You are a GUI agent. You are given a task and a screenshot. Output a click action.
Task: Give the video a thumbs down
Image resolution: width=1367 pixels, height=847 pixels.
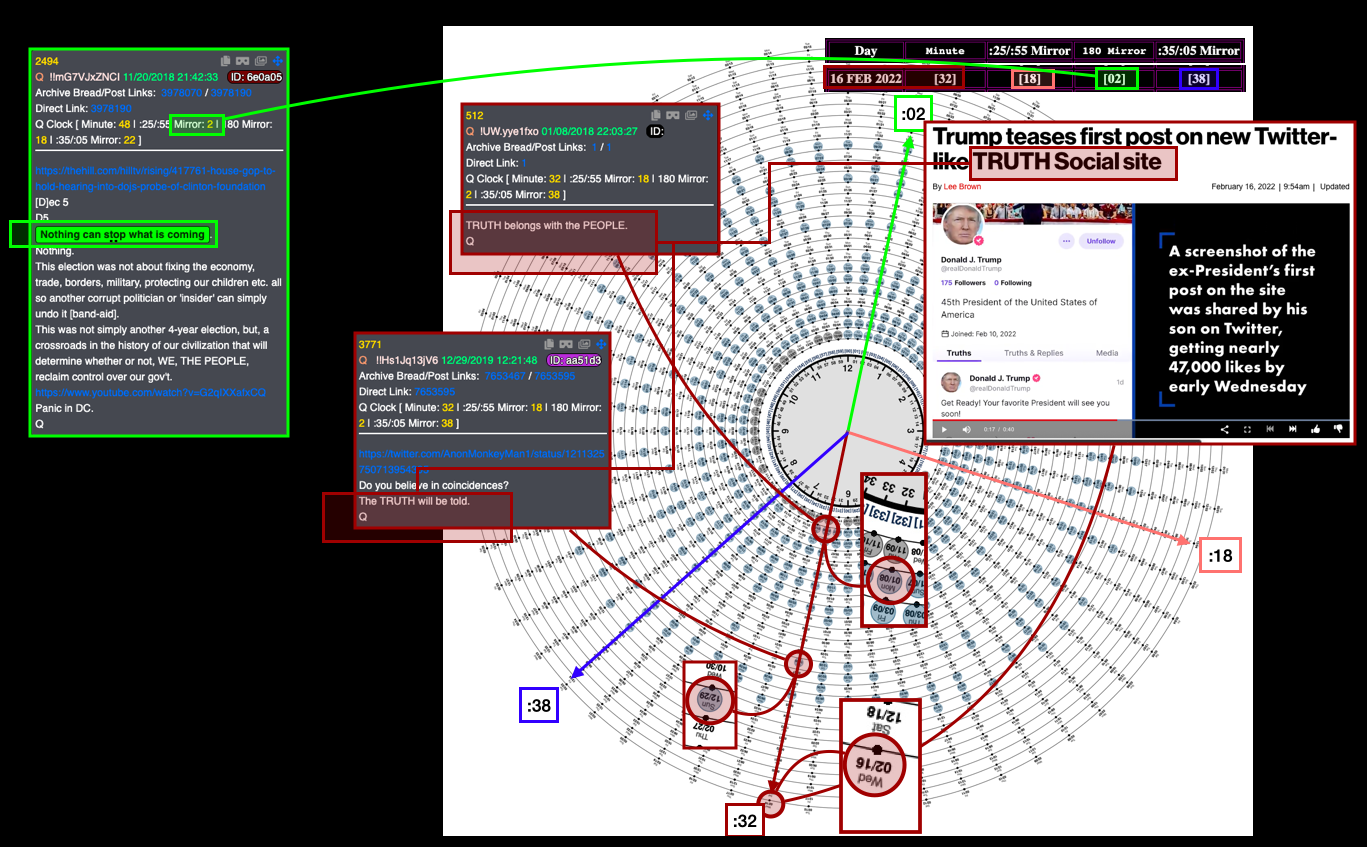pos(1339,429)
